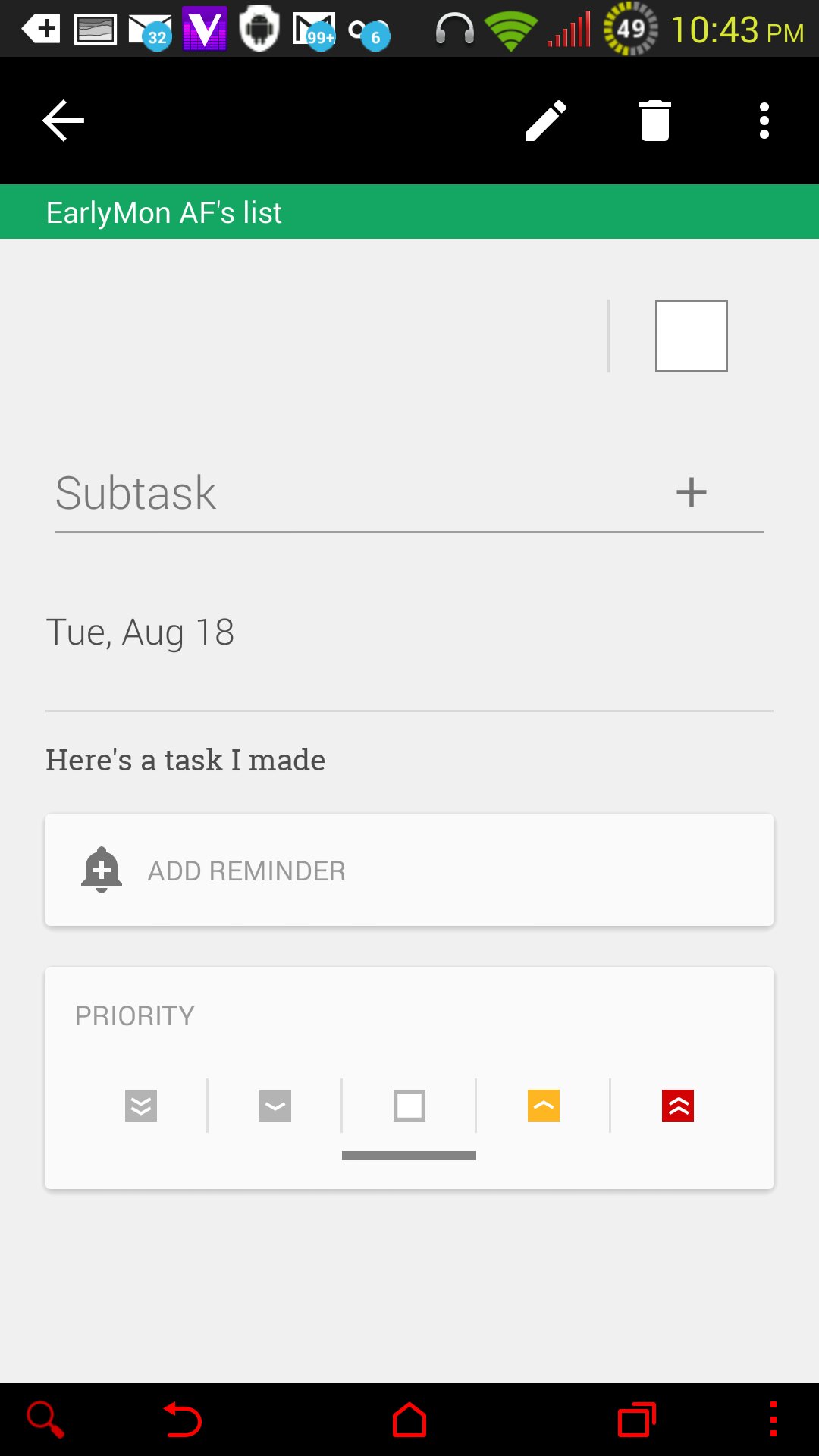Image resolution: width=819 pixels, height=1456 pixels.
Task: Tap the back arrow in top bar
Action: point(63,121)
